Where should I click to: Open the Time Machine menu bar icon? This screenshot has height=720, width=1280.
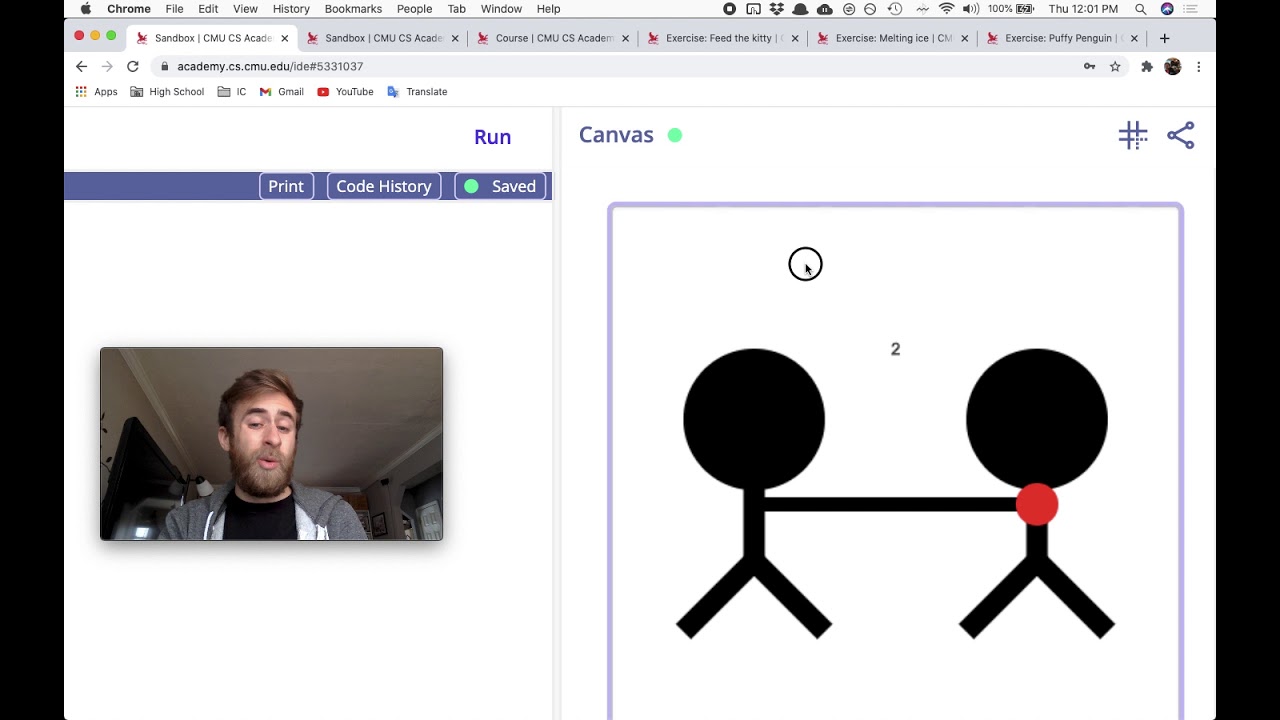pos(895,9)
